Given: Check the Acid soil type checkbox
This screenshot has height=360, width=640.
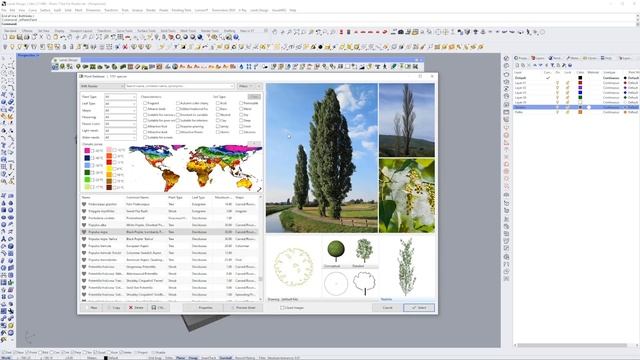Looking at the screenshot, I should (217, 103).
